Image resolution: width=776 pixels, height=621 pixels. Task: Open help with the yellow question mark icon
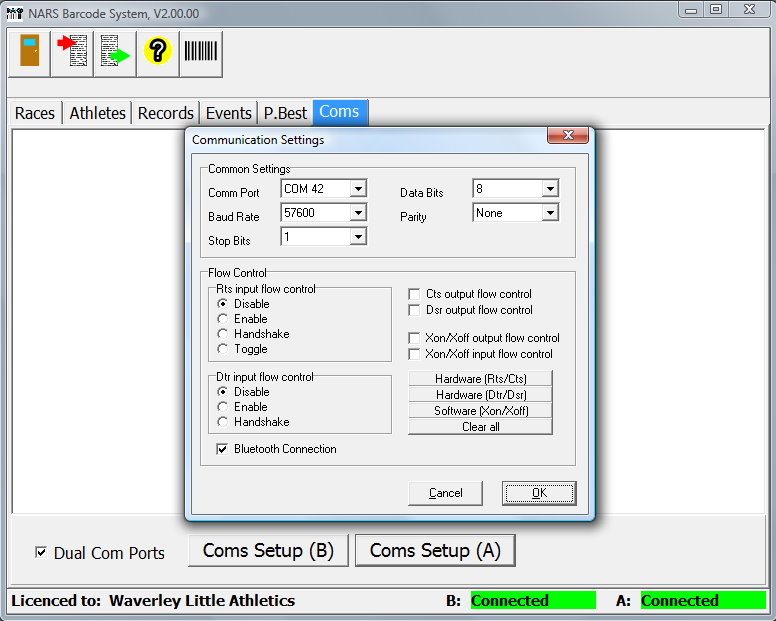point(158,53)
